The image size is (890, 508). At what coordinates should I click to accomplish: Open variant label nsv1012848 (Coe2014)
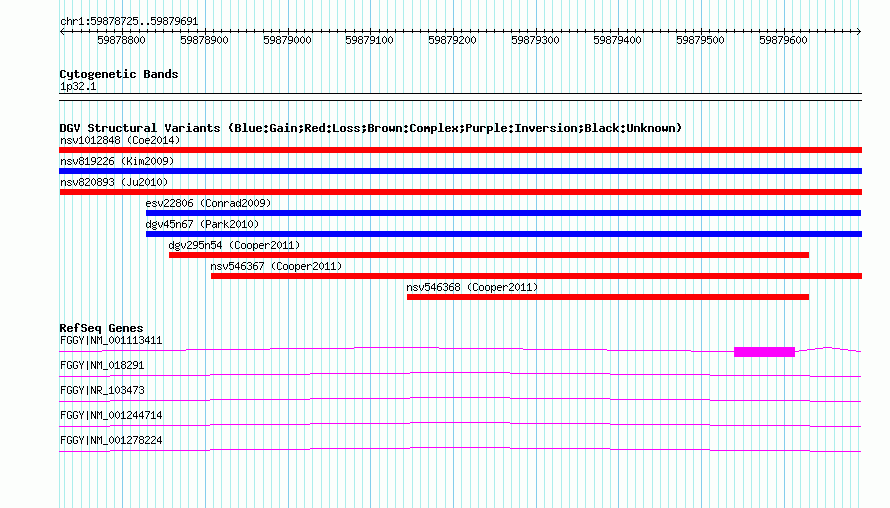(x=120, y=140)
